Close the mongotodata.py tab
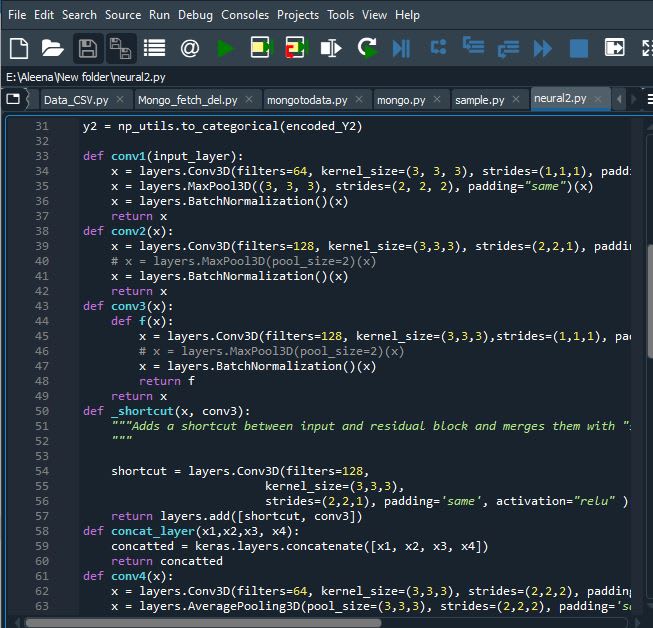653x628 pixels. click(359, 99)
